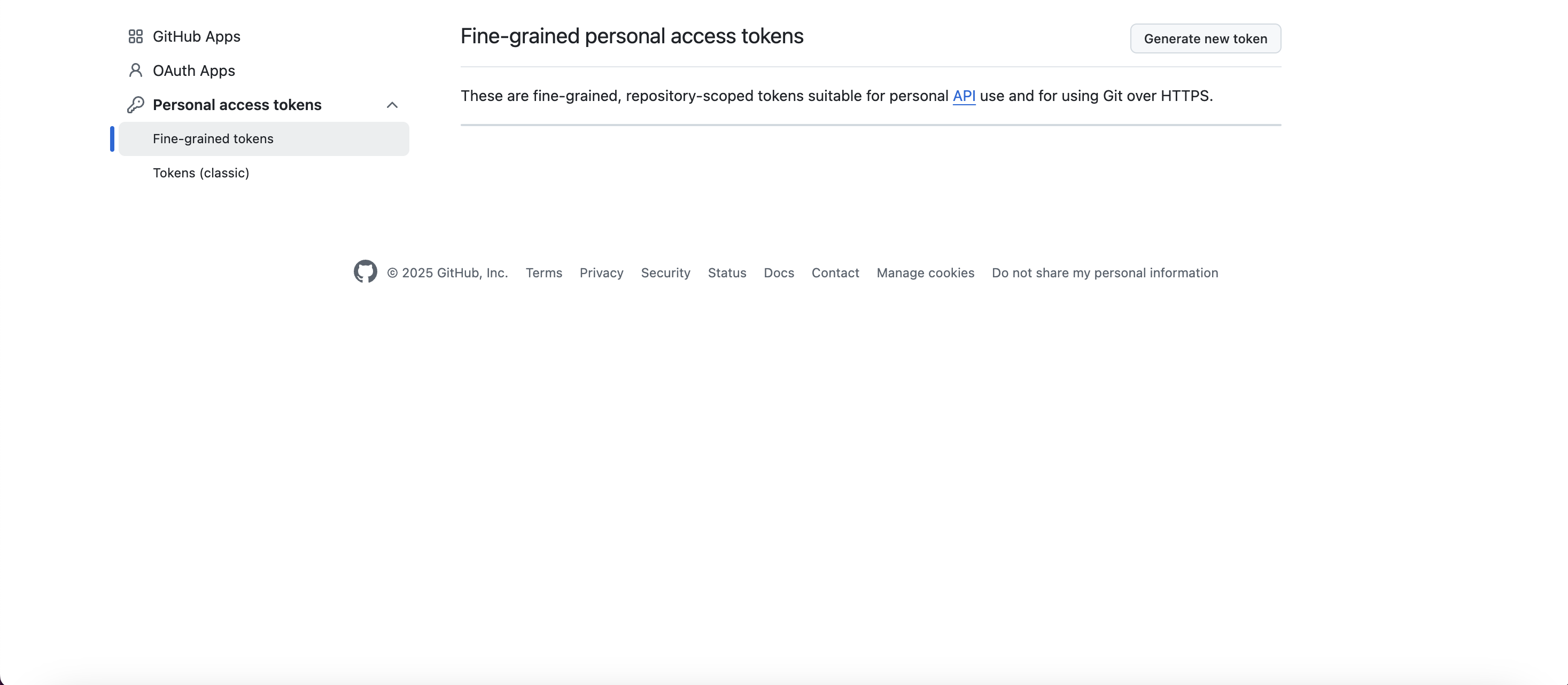Click the GitHub Octocat logo in footer
The image size is (1568, 685).
(365, 272)
